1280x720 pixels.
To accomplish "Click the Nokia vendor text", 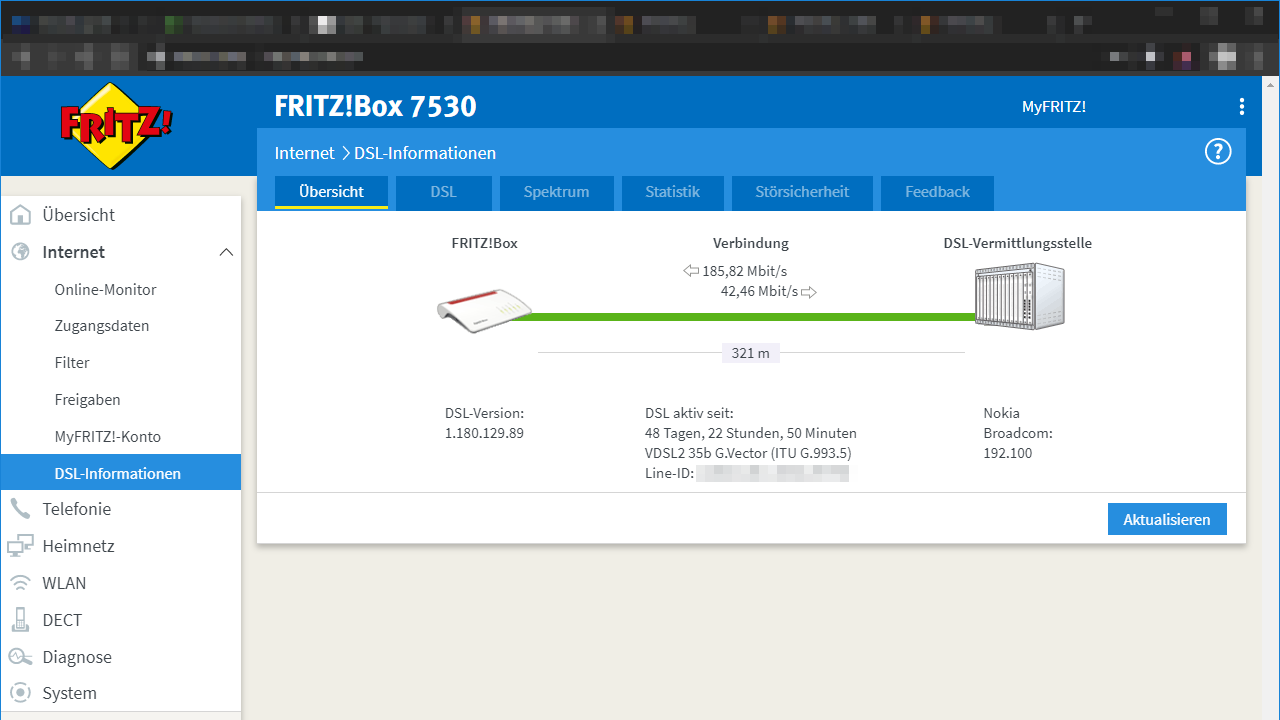I will point(1002,413).
